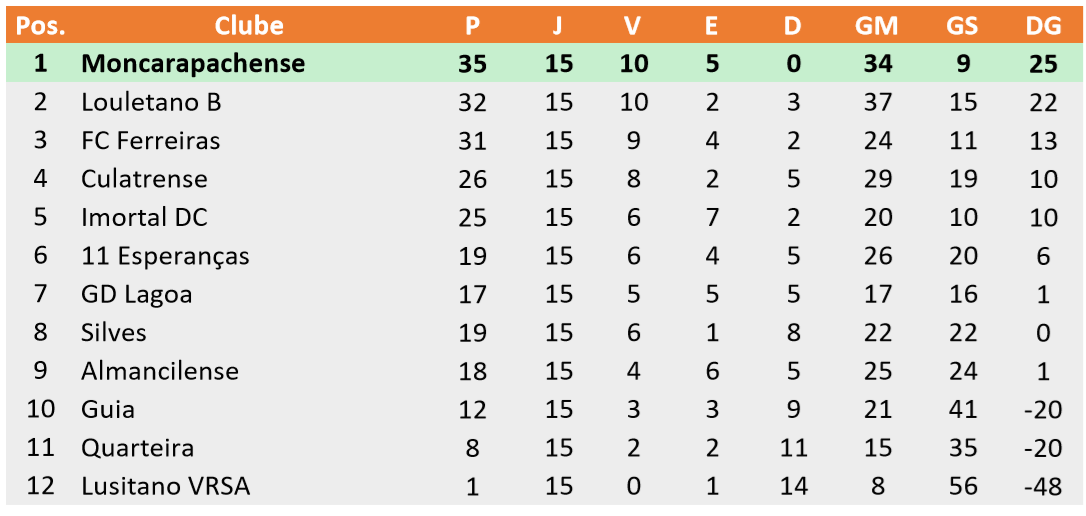
Task: Click the DG column header
Action: click(x=1044, y=26)
